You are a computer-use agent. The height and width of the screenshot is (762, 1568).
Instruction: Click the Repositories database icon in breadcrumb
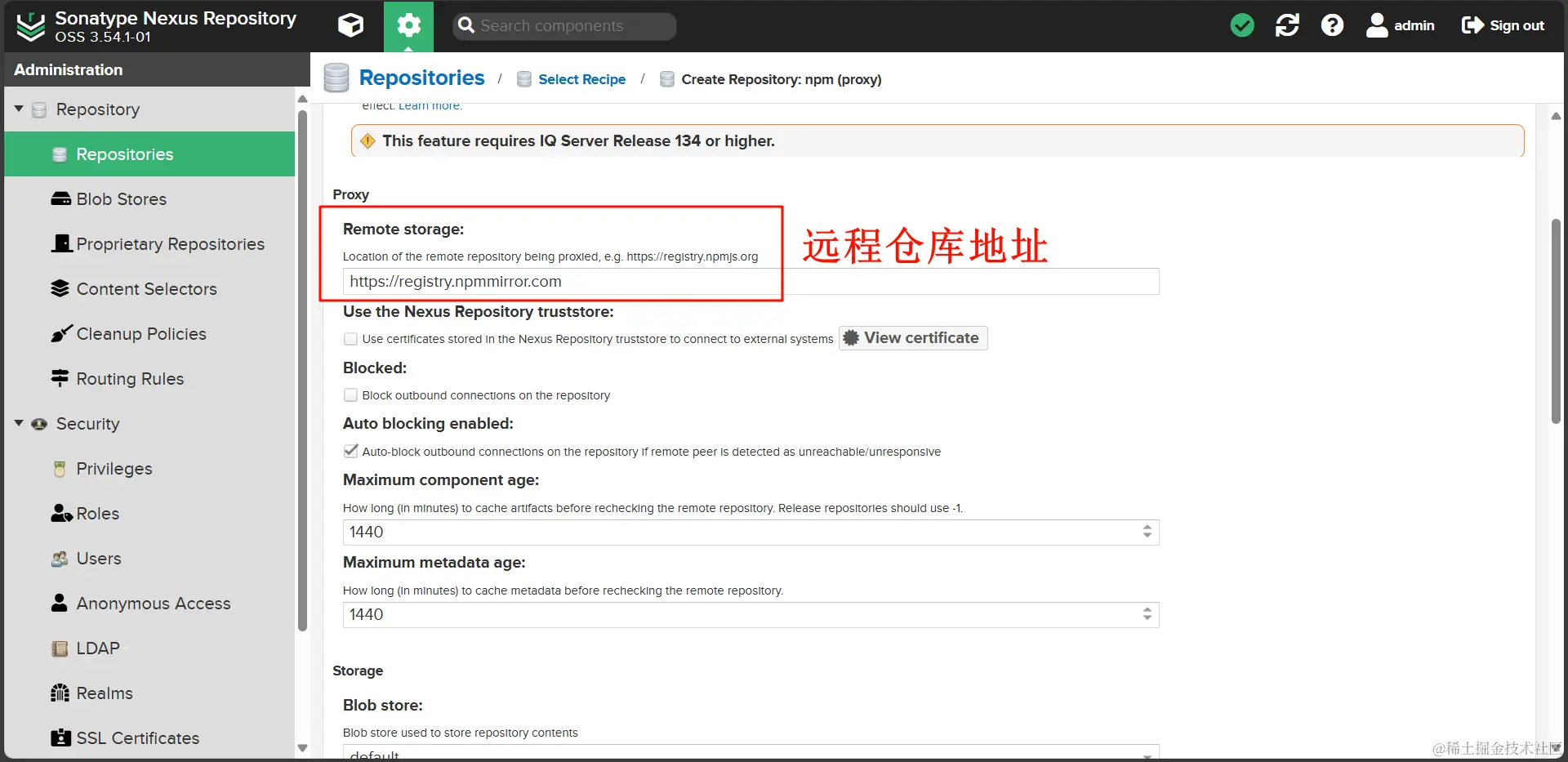coord(336,78)
